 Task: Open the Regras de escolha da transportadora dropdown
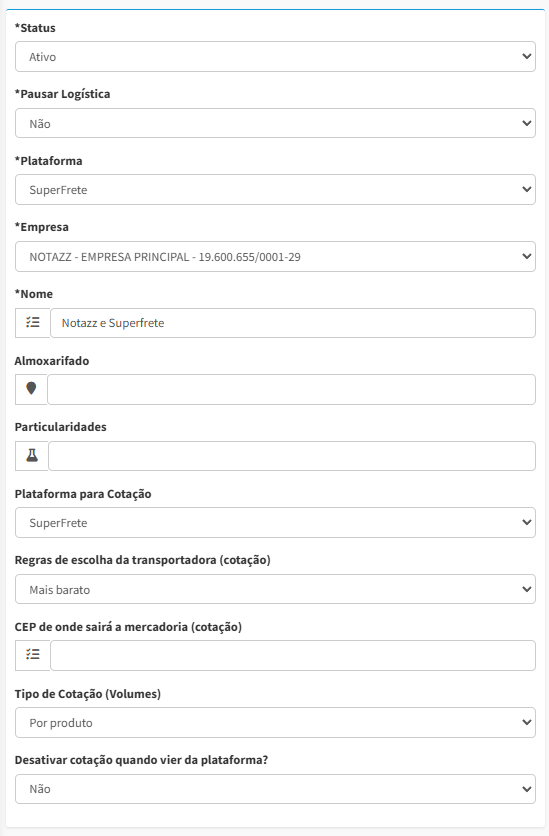(275, 589)
